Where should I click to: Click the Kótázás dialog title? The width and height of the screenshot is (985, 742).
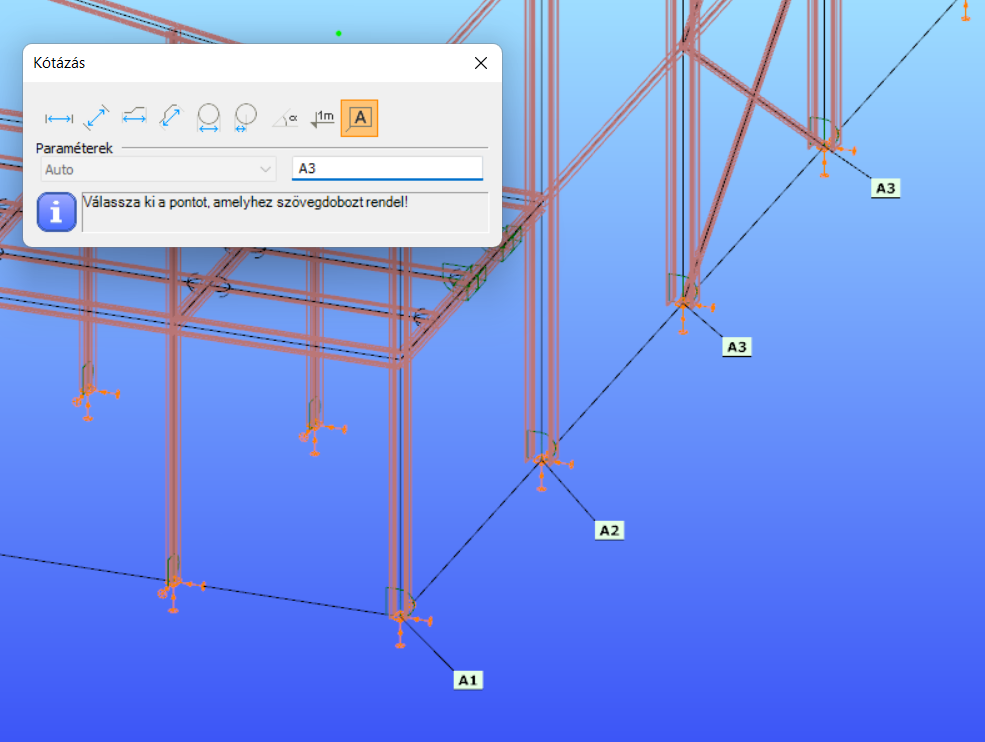click(x=59, y=63)
